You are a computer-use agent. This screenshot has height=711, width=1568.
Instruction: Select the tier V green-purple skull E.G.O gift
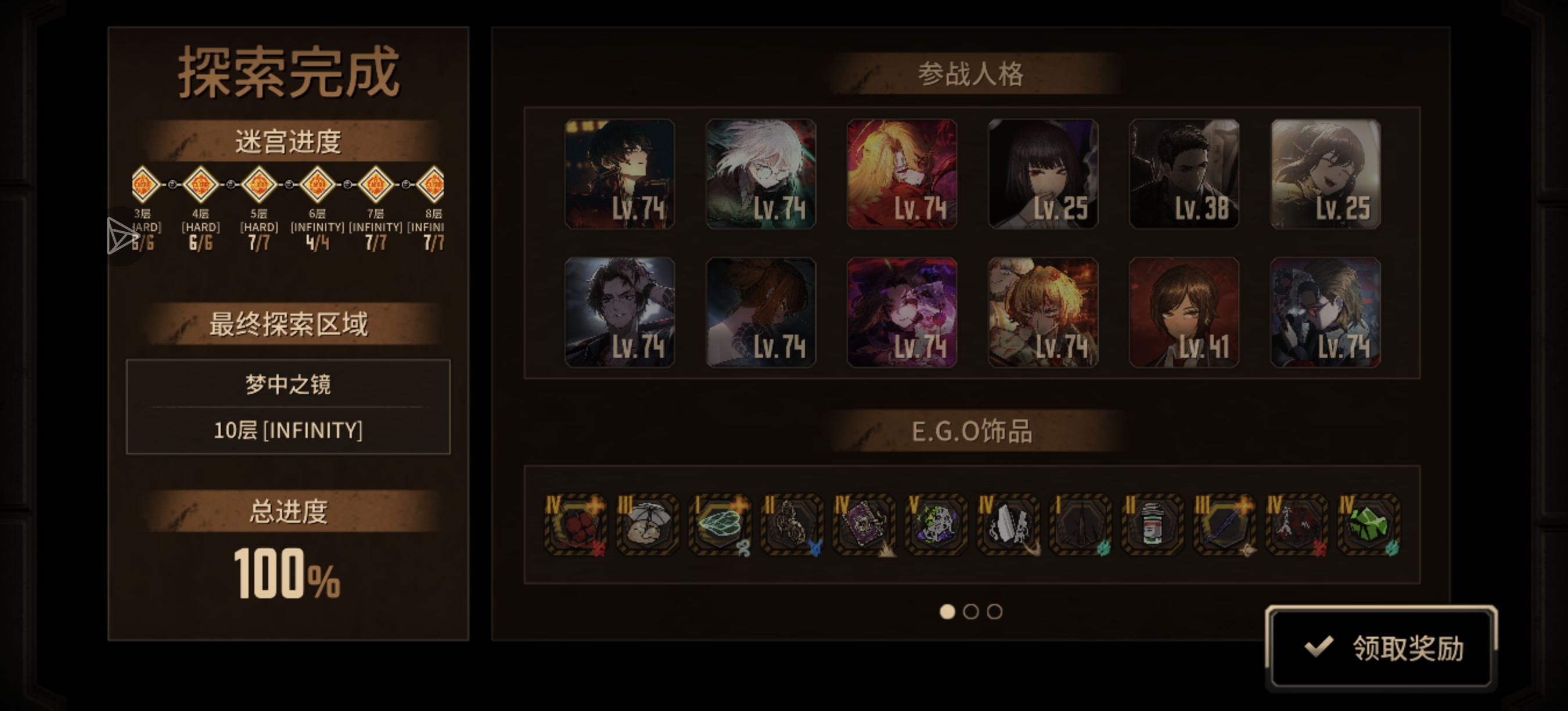[x=936, y=524]
